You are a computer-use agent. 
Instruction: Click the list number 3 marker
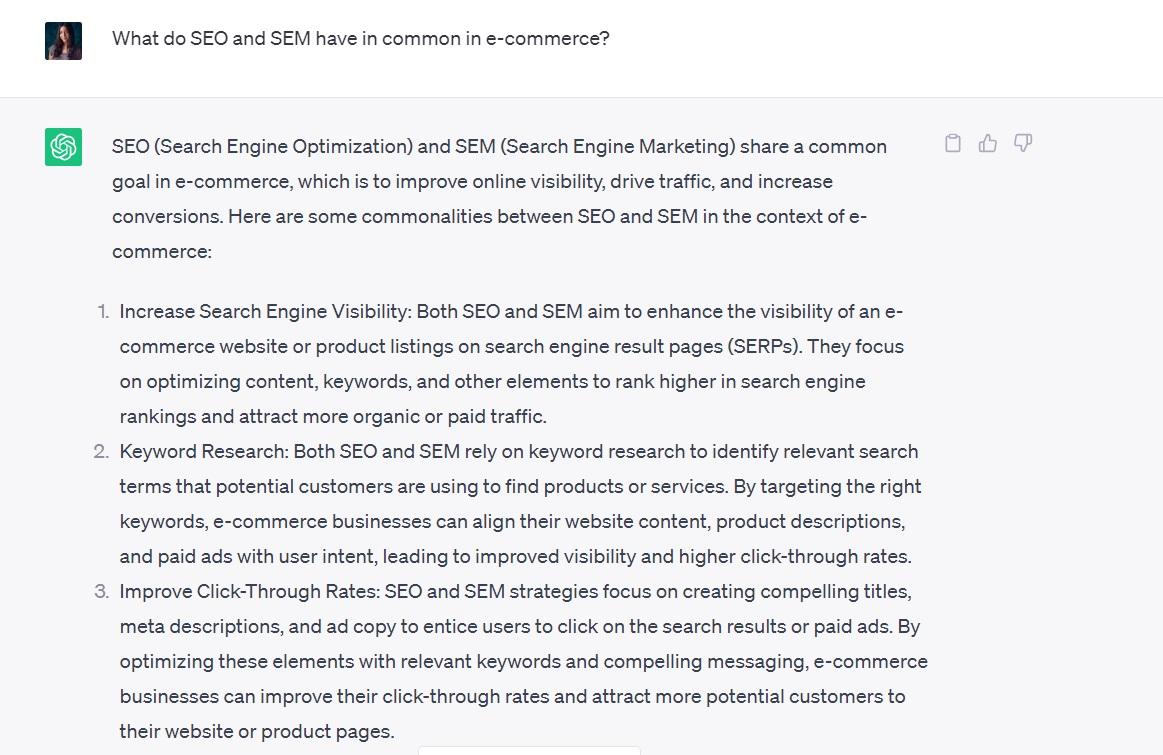(x=102, y=591)
